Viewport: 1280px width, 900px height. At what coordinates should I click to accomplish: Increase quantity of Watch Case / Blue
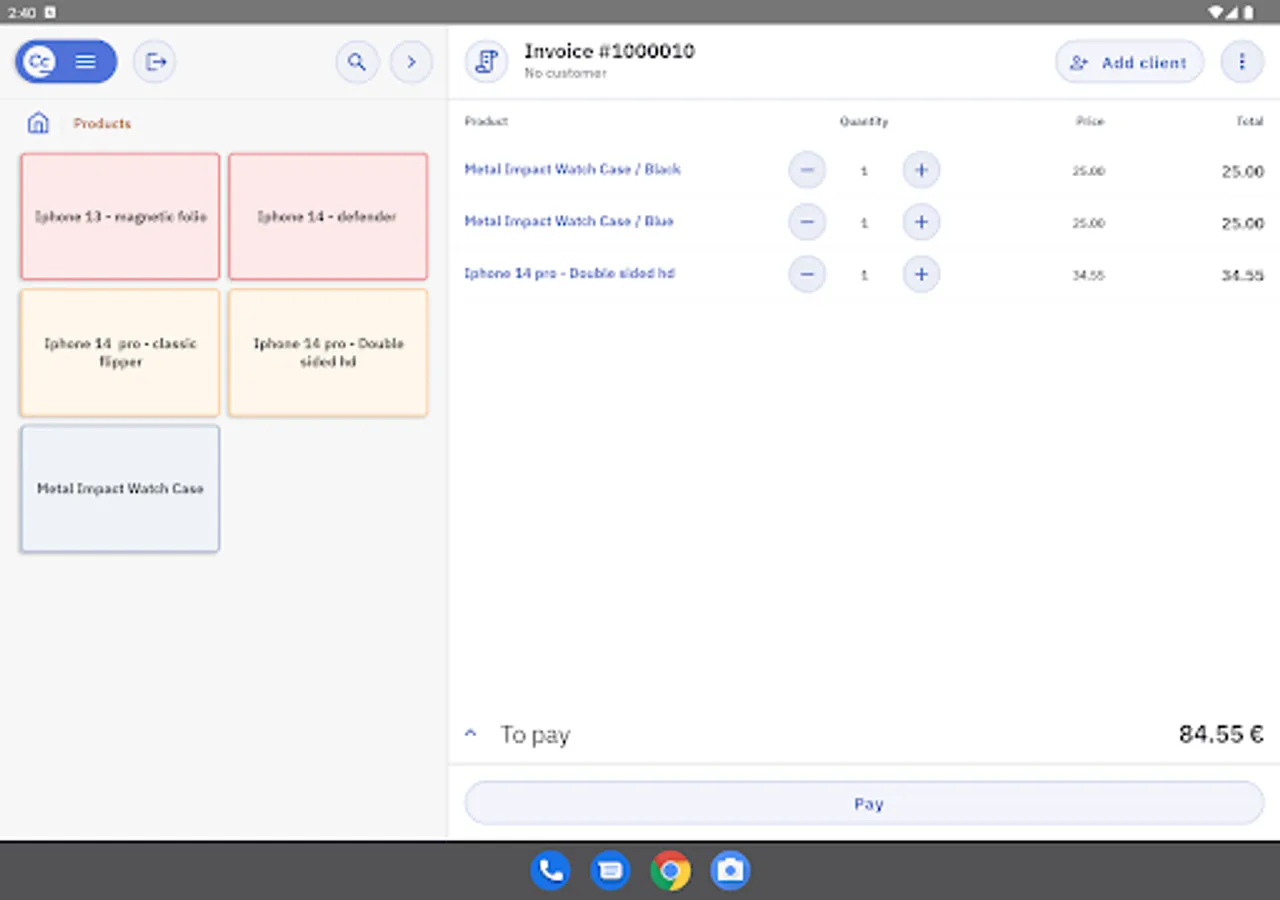(x=921, y=222)
